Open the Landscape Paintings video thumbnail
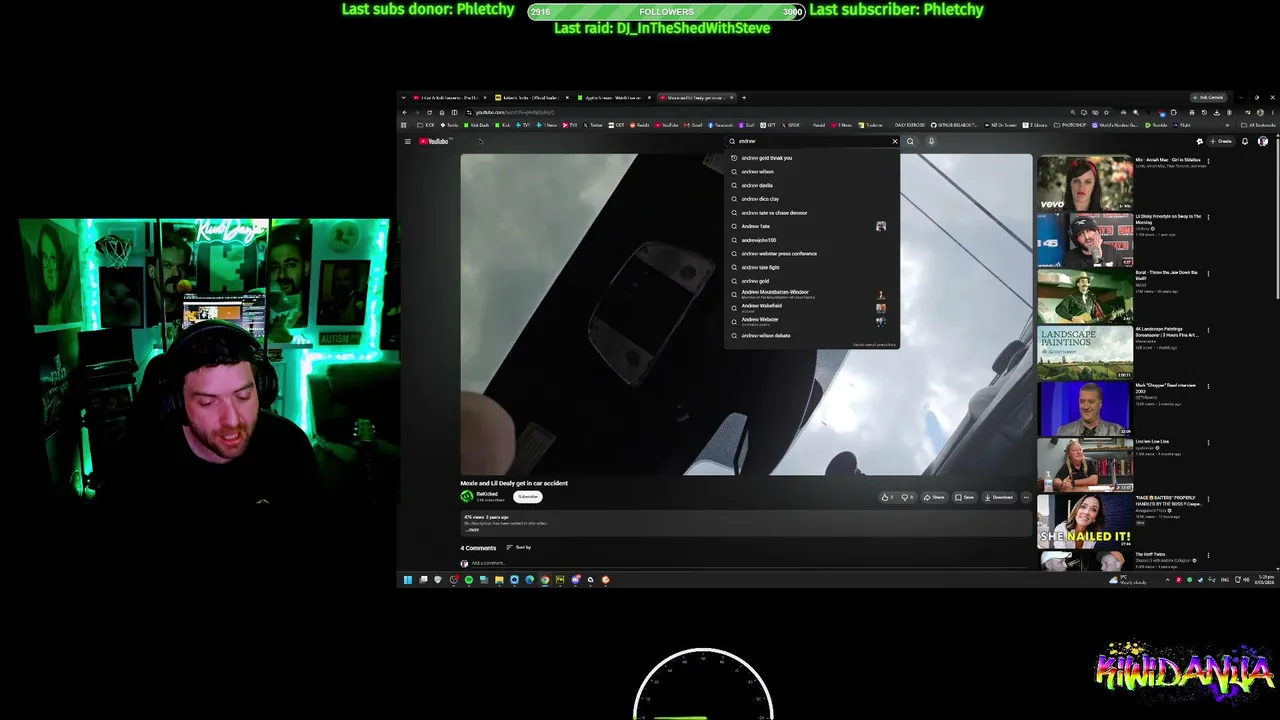1280x720 pixels. point(1084,351)
